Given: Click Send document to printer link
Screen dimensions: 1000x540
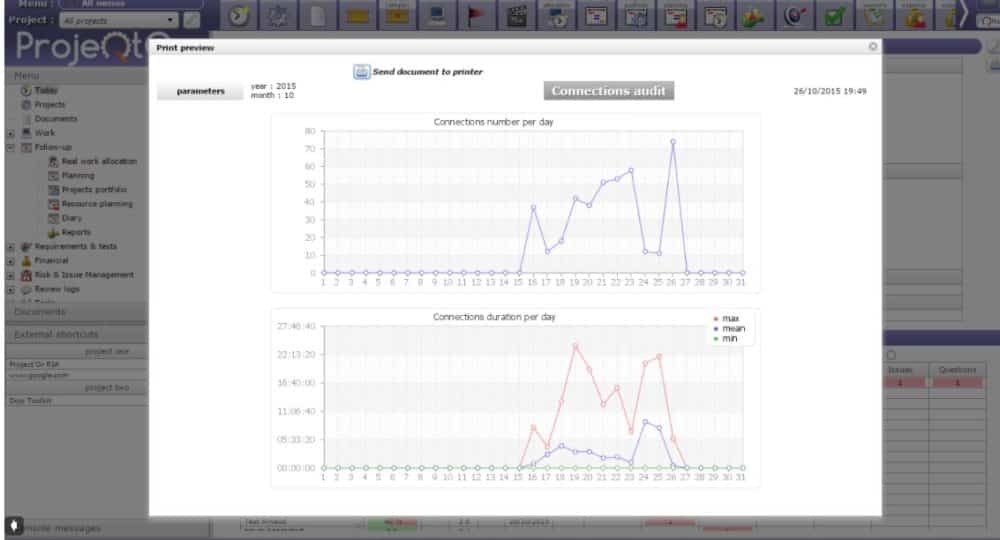Looking at the screenshot, I should (427, 72).
